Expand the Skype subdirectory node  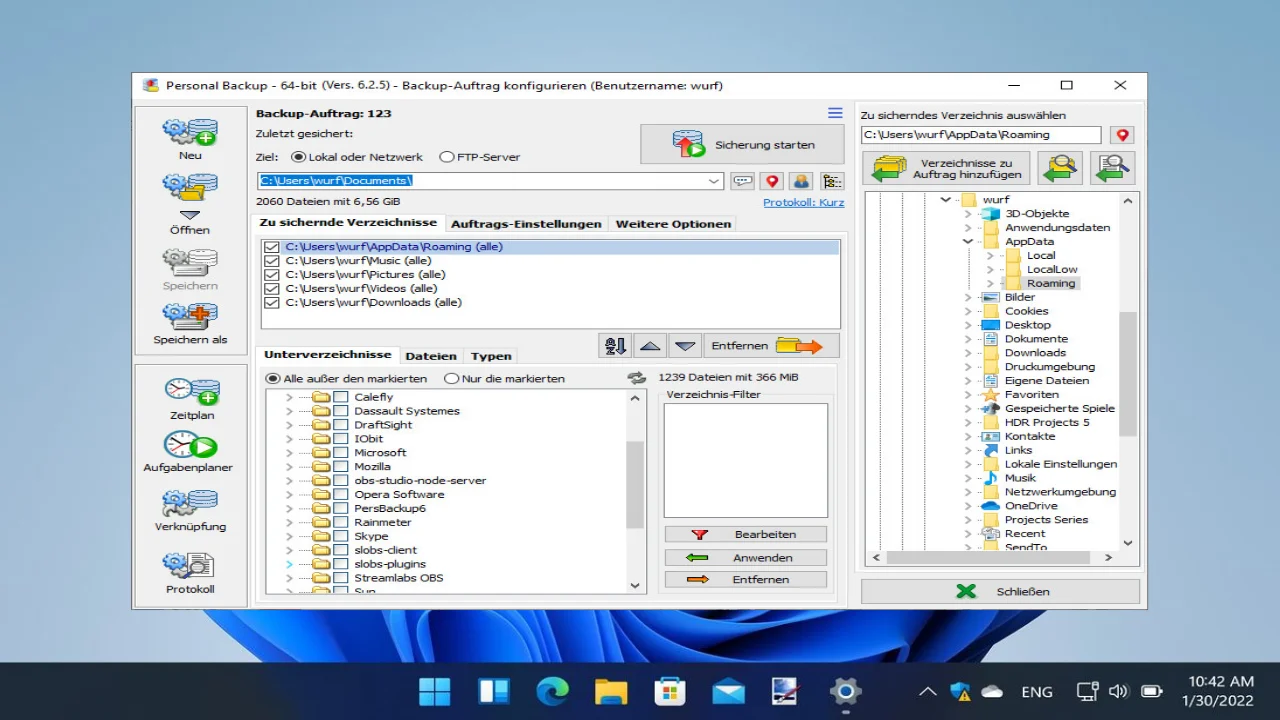click(x=290, y=537)
